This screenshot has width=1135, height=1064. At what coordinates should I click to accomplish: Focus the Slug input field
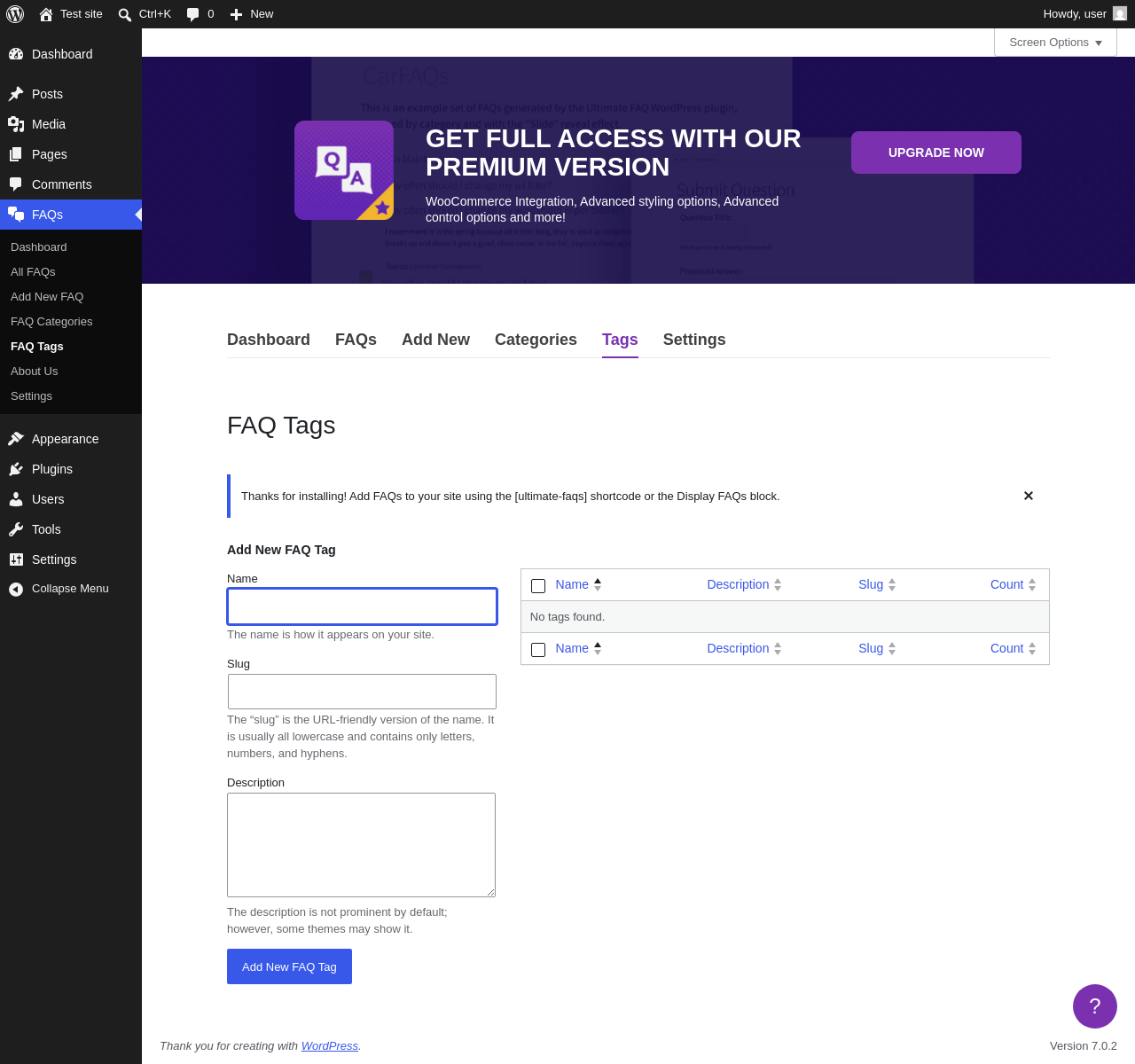point(362,692)
